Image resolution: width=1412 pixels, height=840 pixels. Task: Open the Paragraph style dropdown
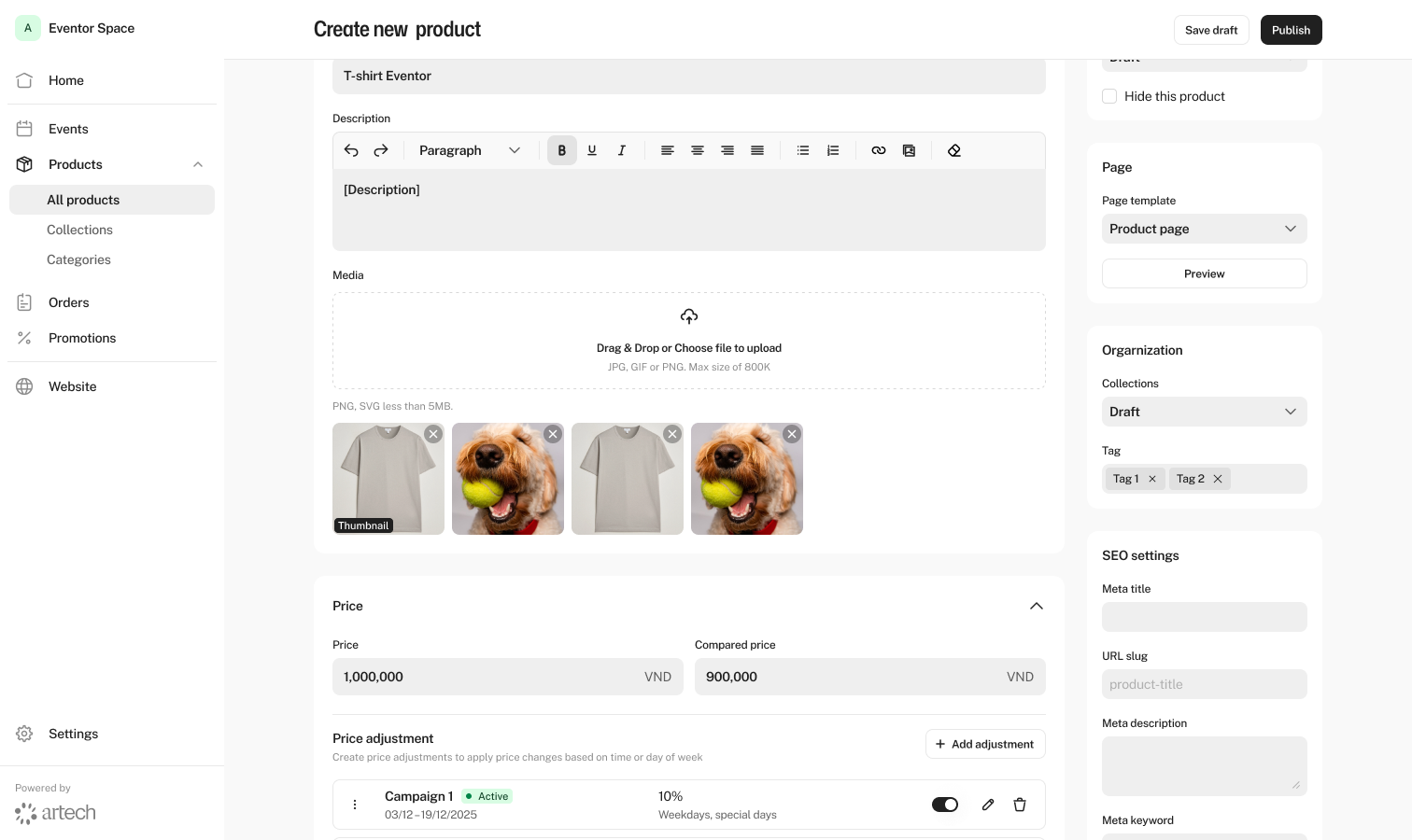pos(469,150)
